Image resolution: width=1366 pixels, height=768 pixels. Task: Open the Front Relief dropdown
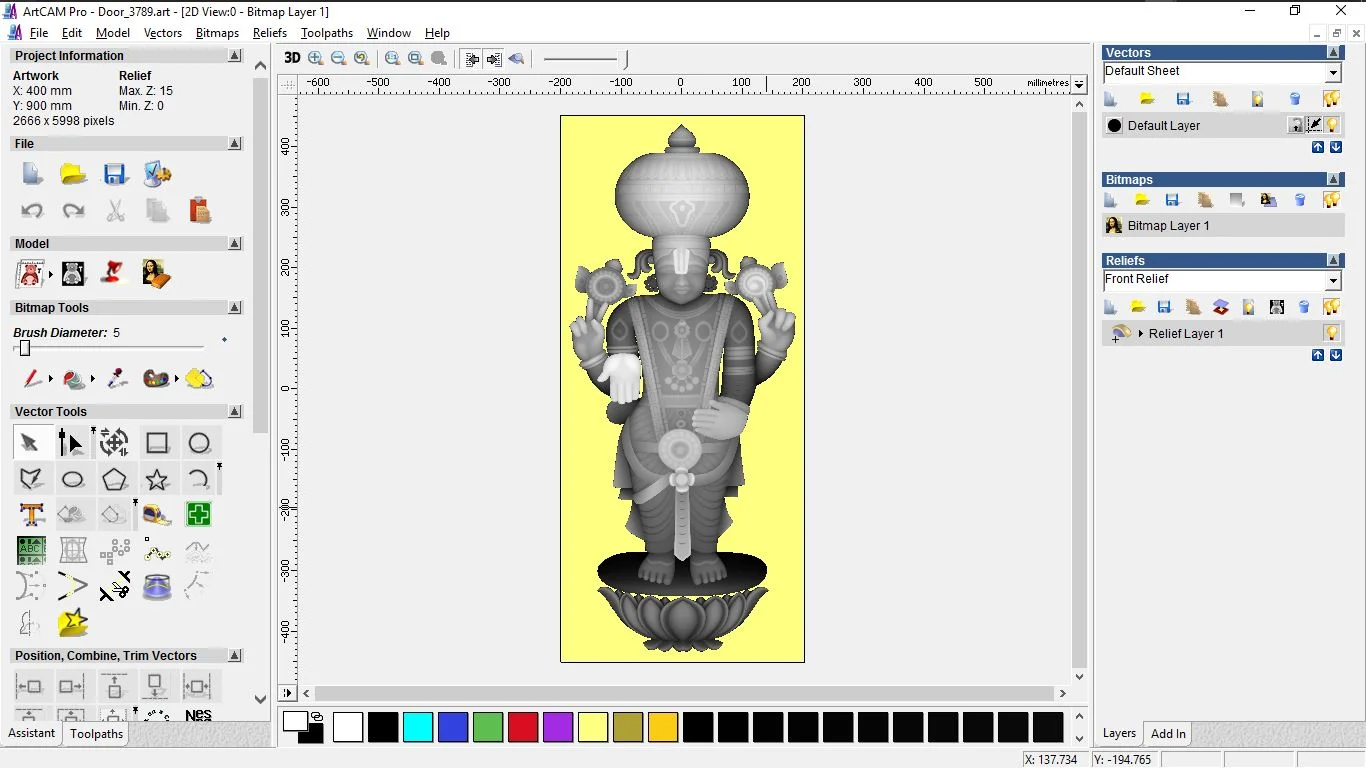(1332, 281)
